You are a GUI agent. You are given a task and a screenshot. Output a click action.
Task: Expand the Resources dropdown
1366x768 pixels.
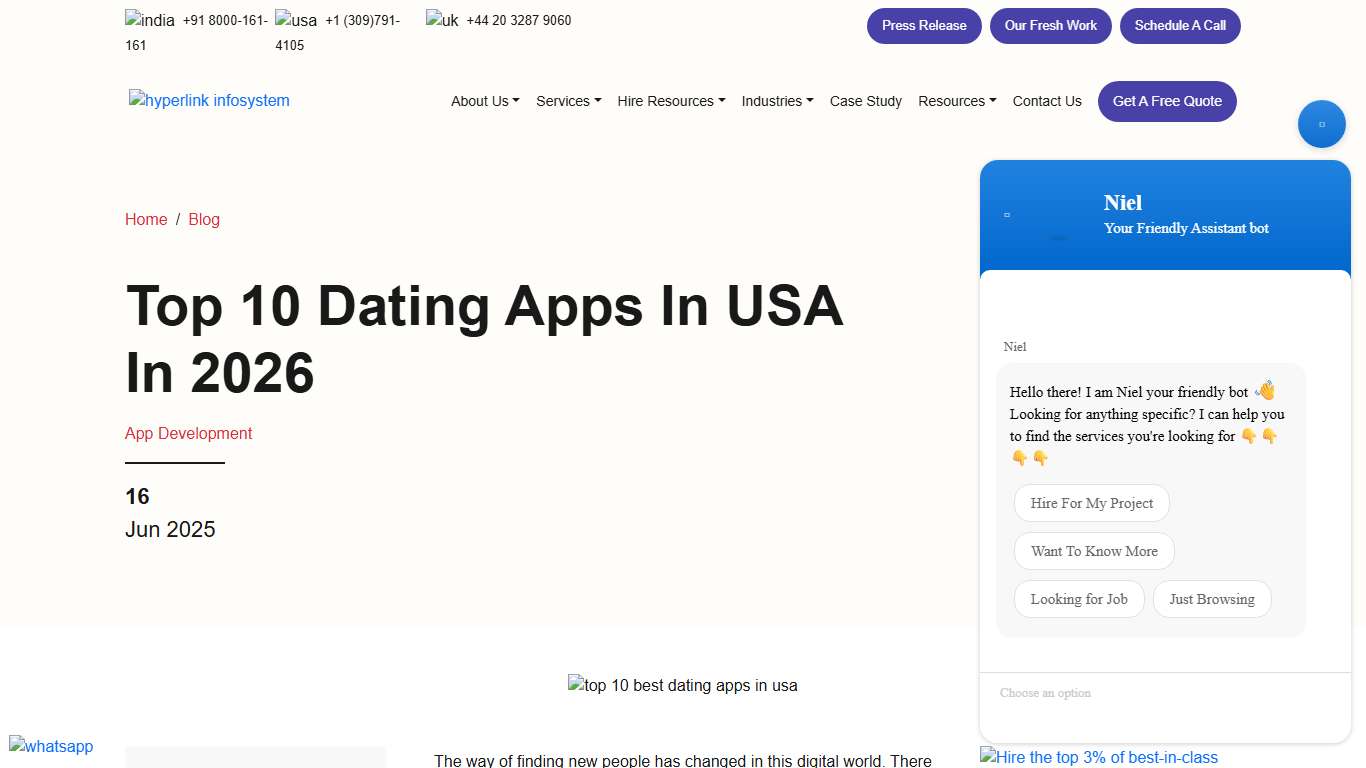tap(956, 101)
